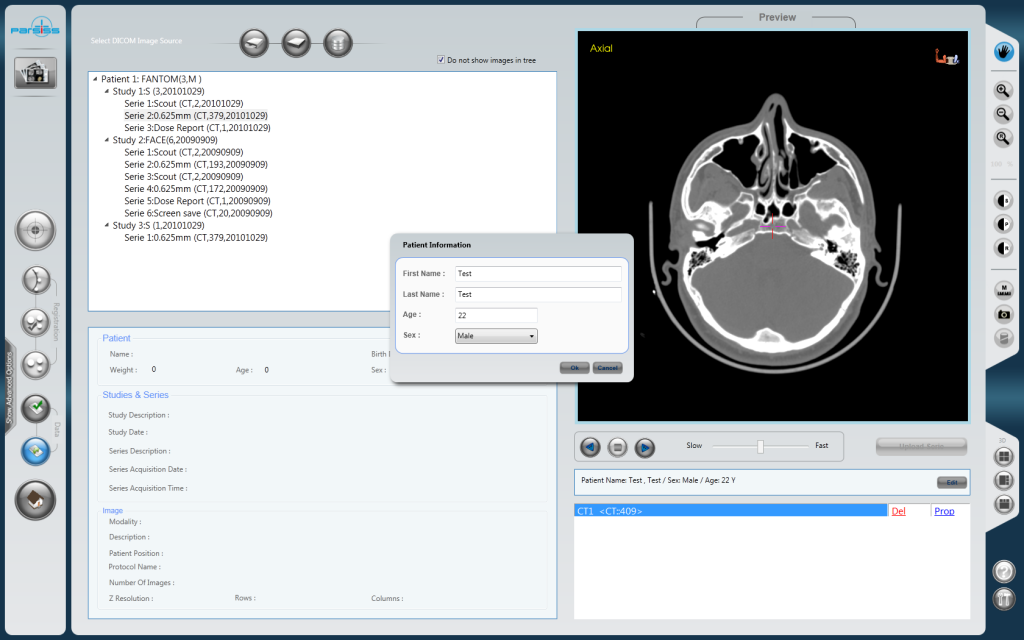The width and height of the screenshot is (1024, 640).
Task: Click the Del link for CT1
Action: tap(898, 511)
